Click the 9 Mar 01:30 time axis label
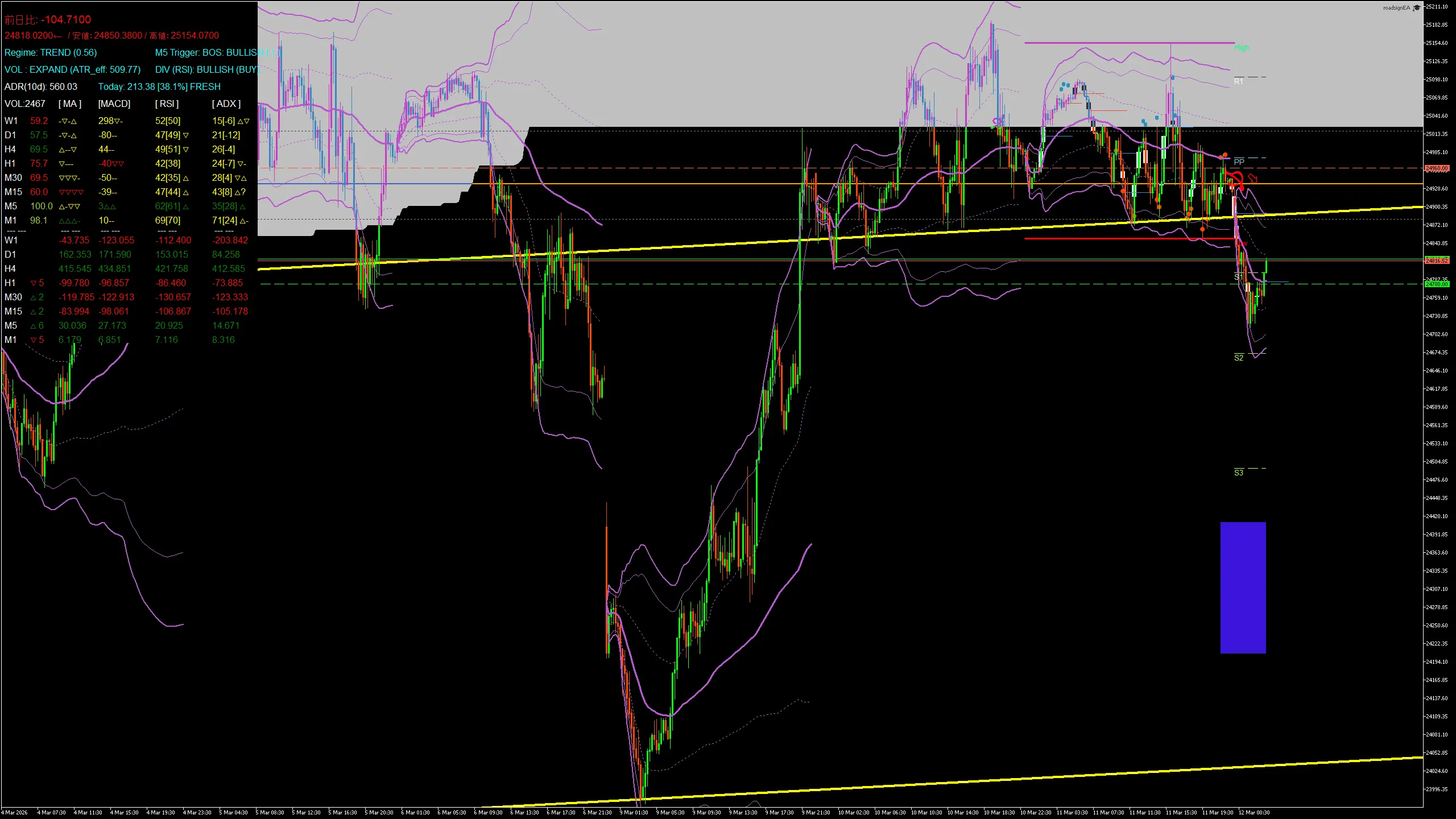 pos(633,812)
